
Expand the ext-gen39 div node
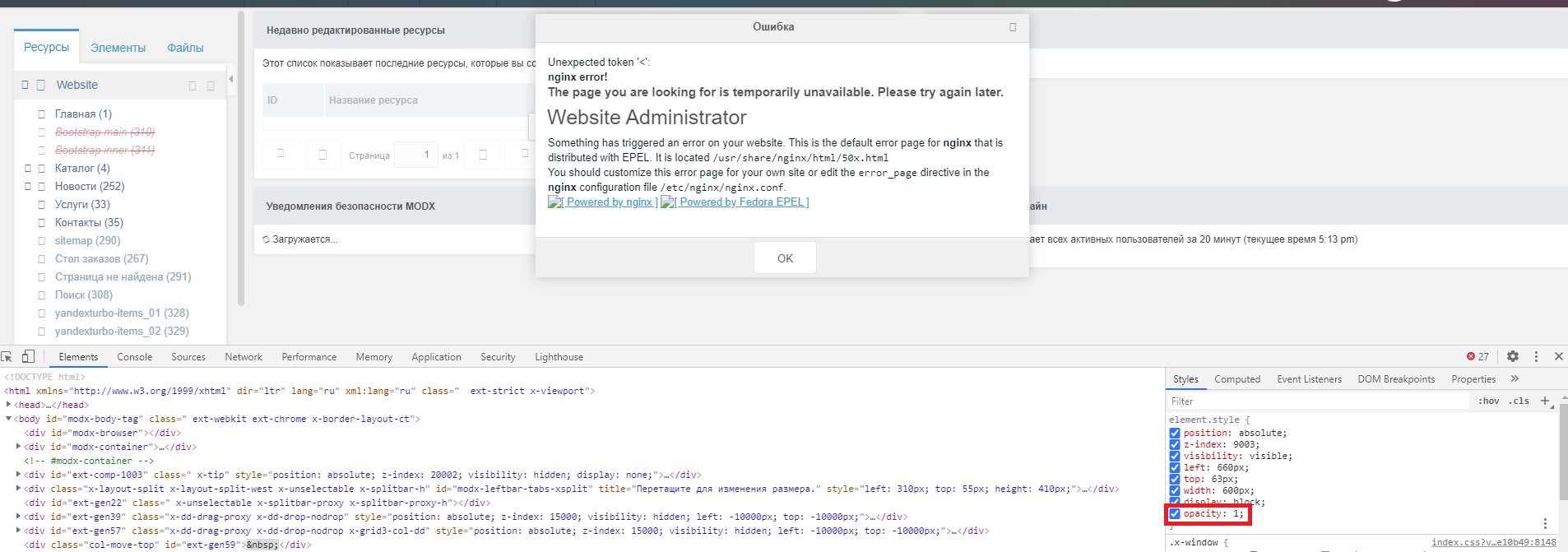(18, 517)
